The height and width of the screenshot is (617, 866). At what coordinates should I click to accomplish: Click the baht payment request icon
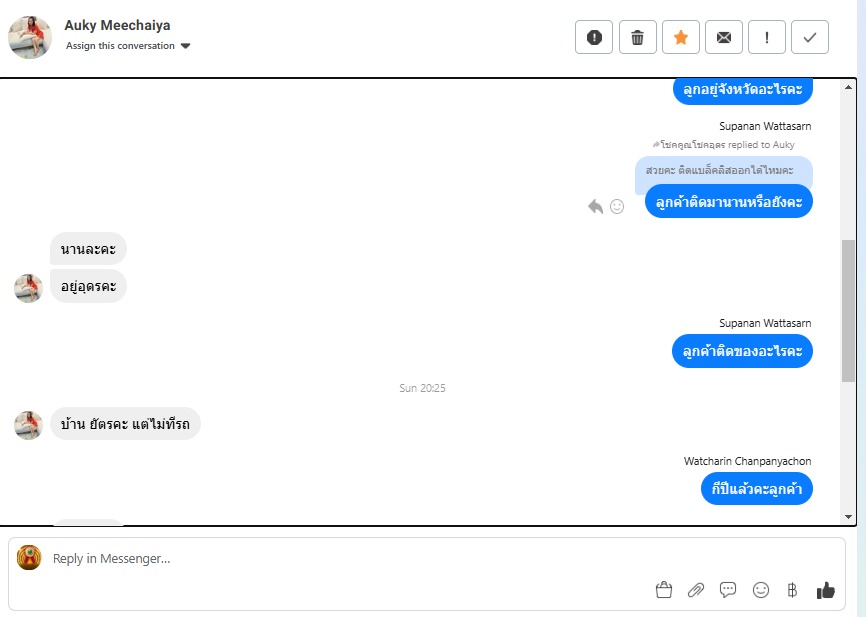792,590
